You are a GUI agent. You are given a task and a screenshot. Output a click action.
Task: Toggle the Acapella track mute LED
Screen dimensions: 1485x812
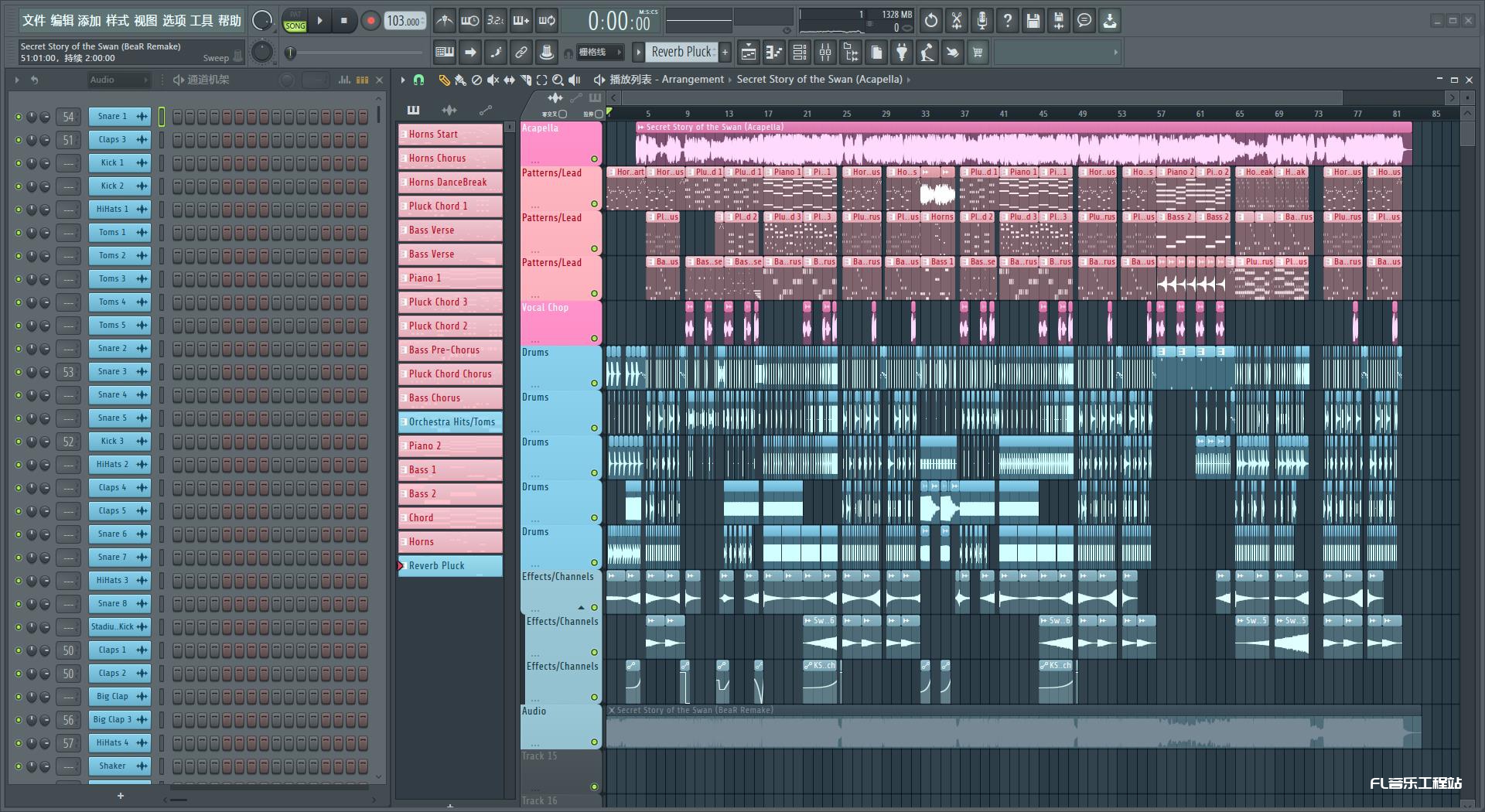(x=594, y=159)
